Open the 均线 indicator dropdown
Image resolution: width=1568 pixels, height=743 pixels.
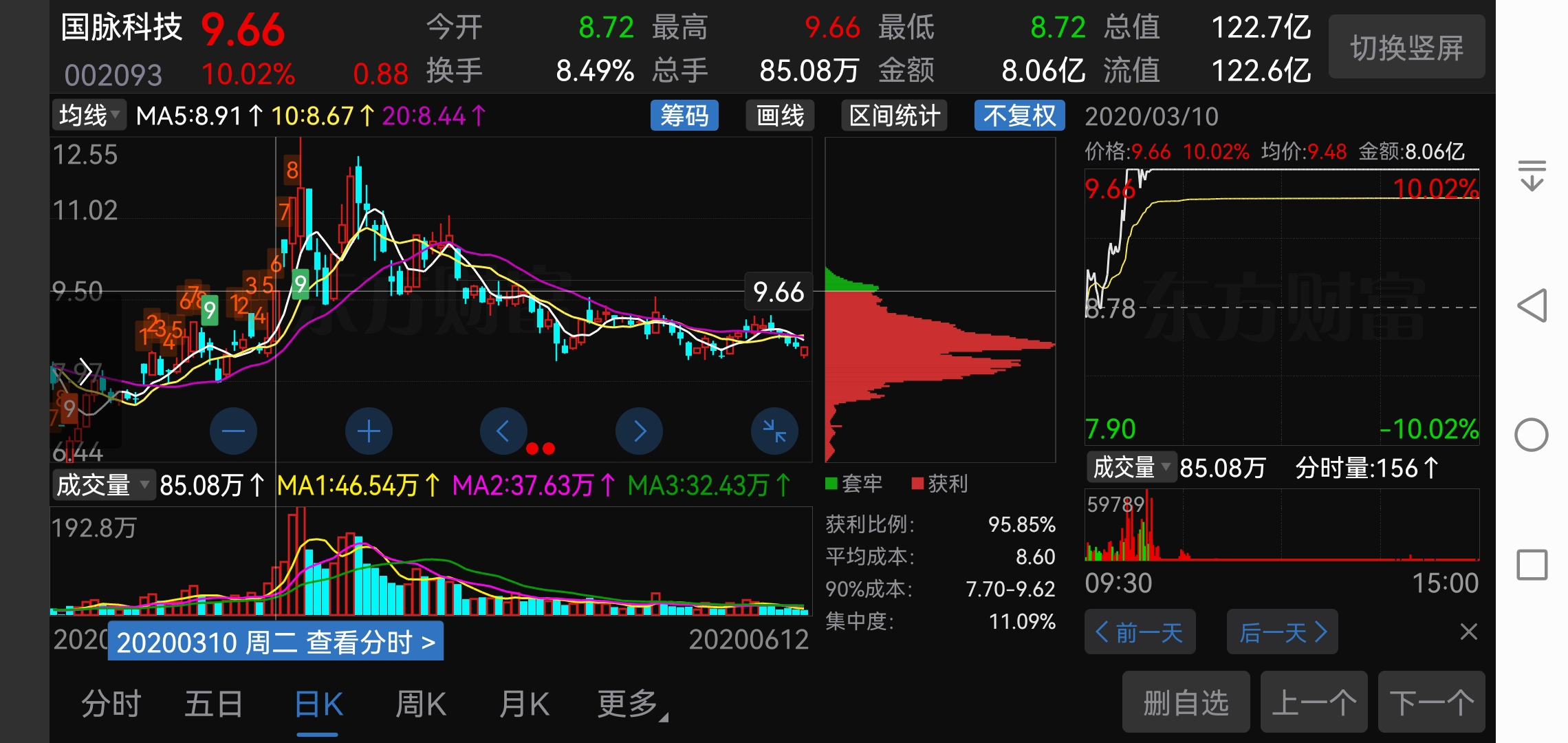(89, 116)
